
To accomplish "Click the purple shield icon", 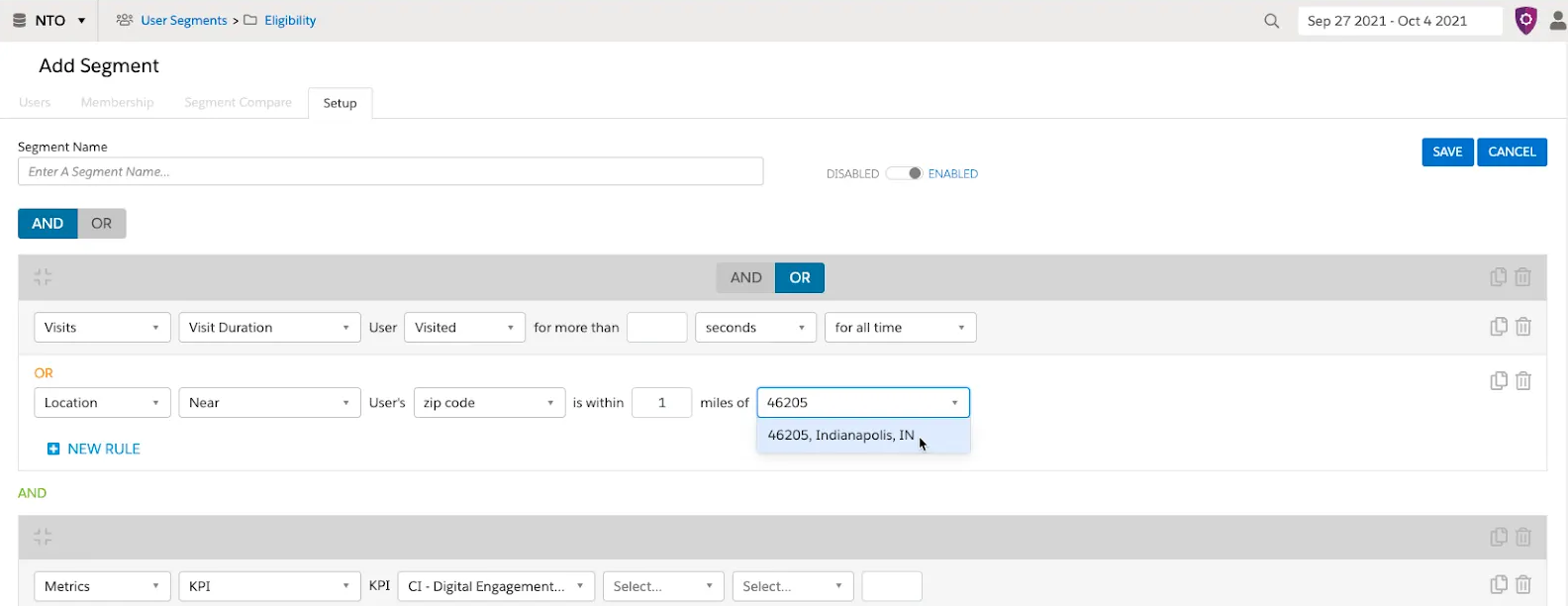I will 1526,21.
